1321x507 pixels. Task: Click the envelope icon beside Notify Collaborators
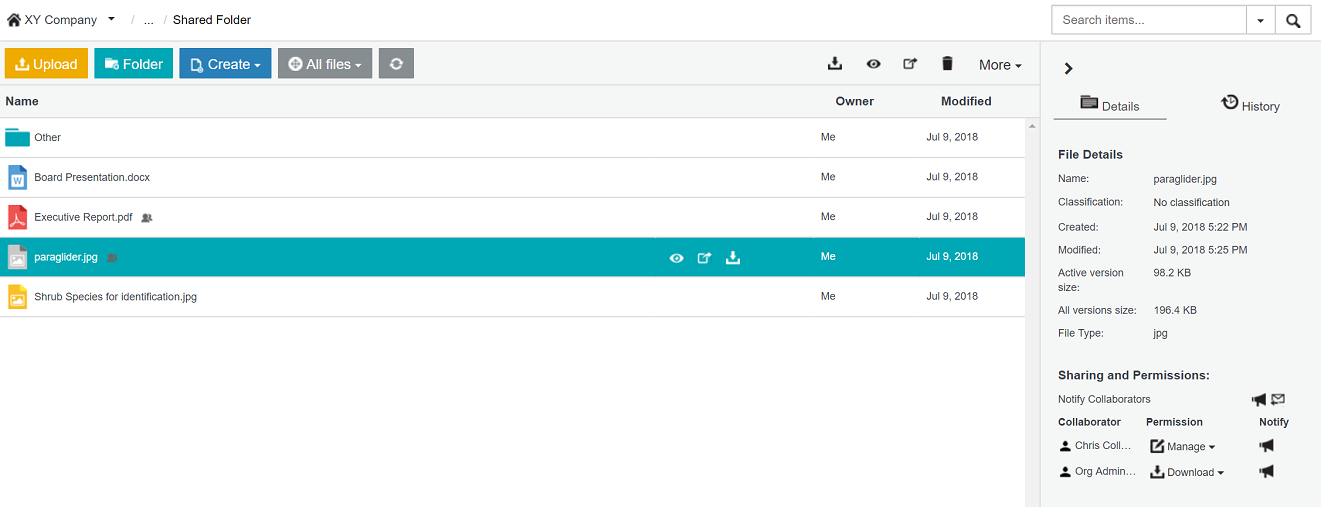[1278, 399]
